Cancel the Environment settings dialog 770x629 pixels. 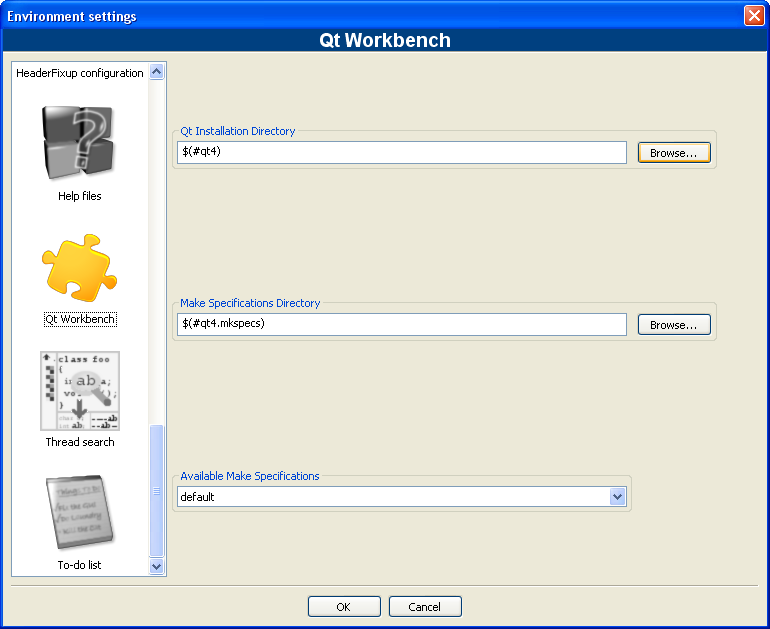coord(425,607)
